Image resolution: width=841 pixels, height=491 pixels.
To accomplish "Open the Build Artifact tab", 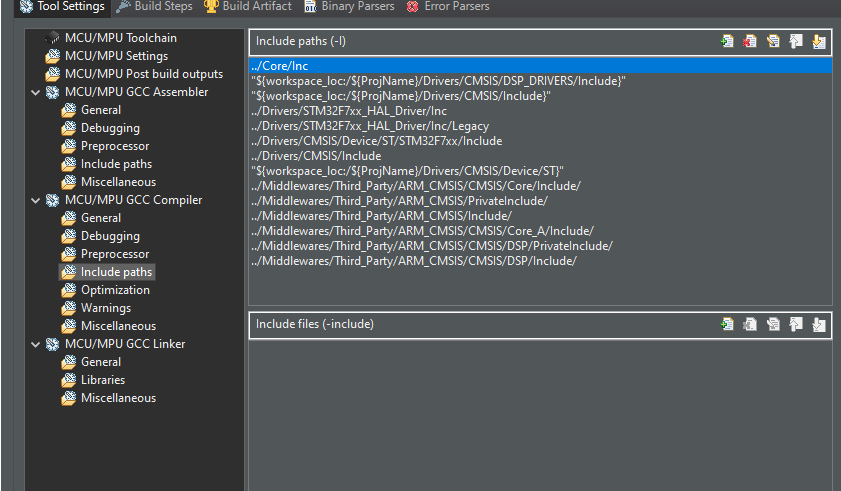I will tap(248, 7).
